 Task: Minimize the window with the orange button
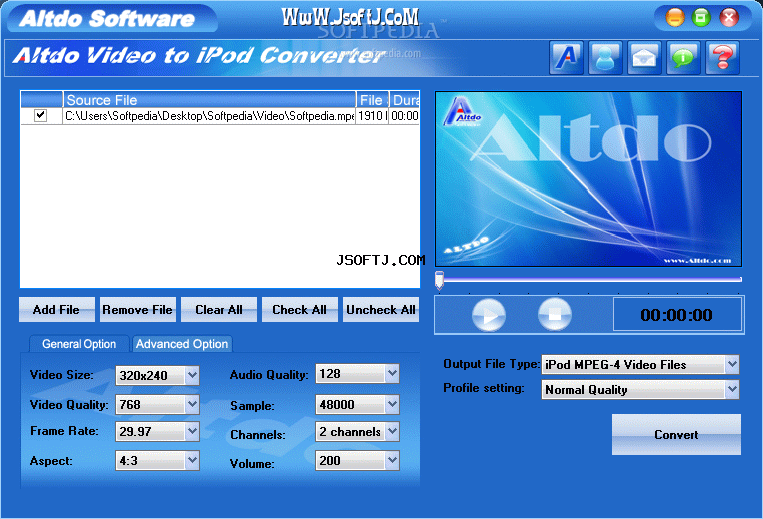pos(675,18)
